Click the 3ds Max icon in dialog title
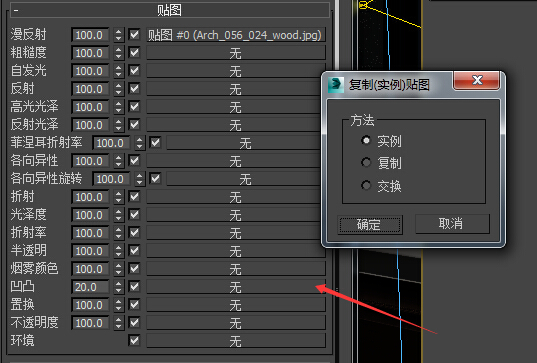Image resolution: width=537 pixels, height=363 pixels. (x=336, y=85)
